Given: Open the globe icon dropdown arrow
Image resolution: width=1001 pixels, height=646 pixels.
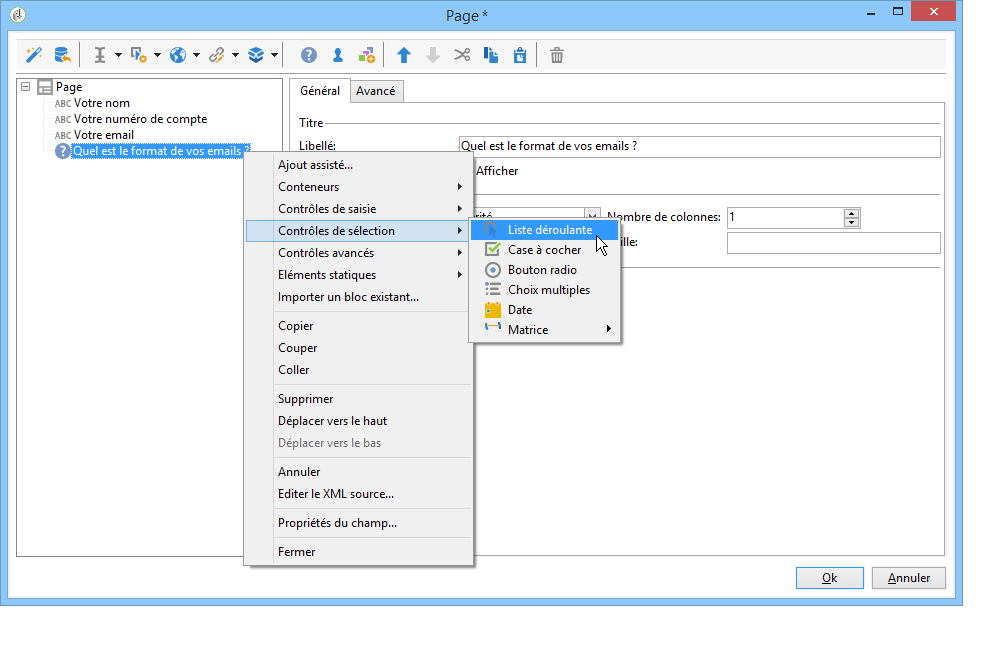Looking at the screenshot, I should [x=196, y=55].
